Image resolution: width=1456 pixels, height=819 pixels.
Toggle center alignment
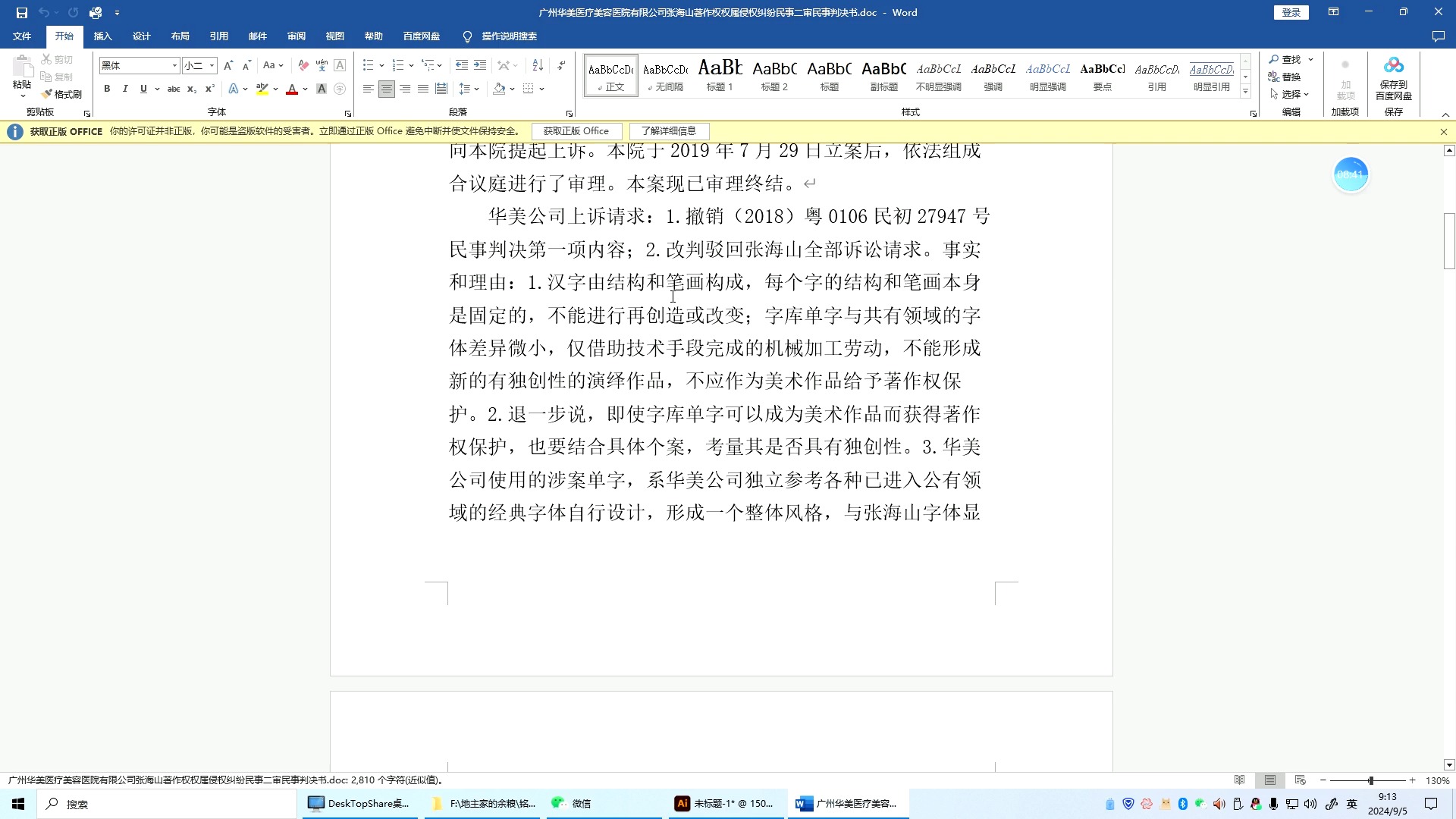pyautogui.click(x=387, y=89)
